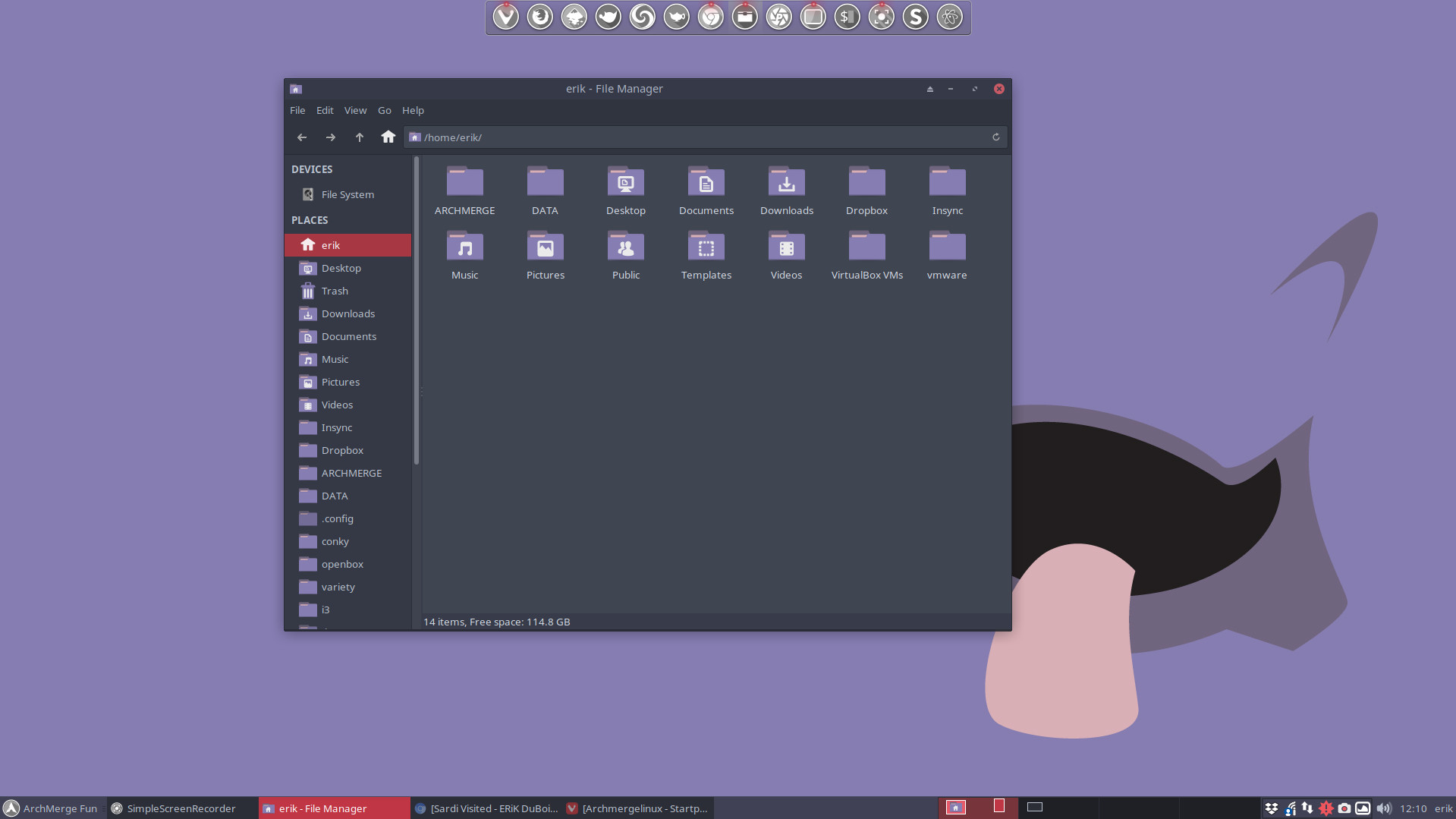Click the home folder toolbar icon
The image size is (1456, 819).
point(388,137)
